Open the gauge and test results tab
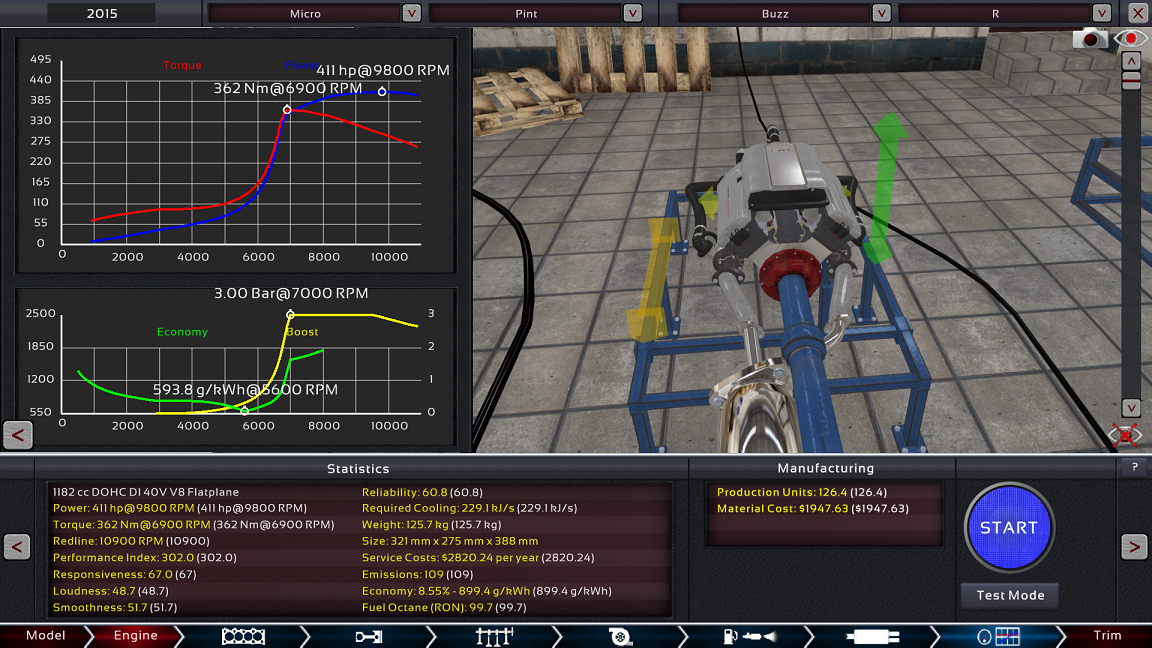1152x648 pixels. coord(999,636)
